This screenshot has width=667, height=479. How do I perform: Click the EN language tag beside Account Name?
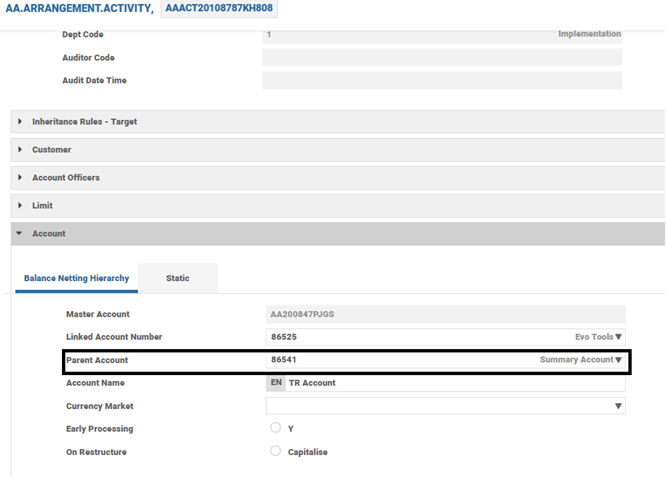[276, 383]
